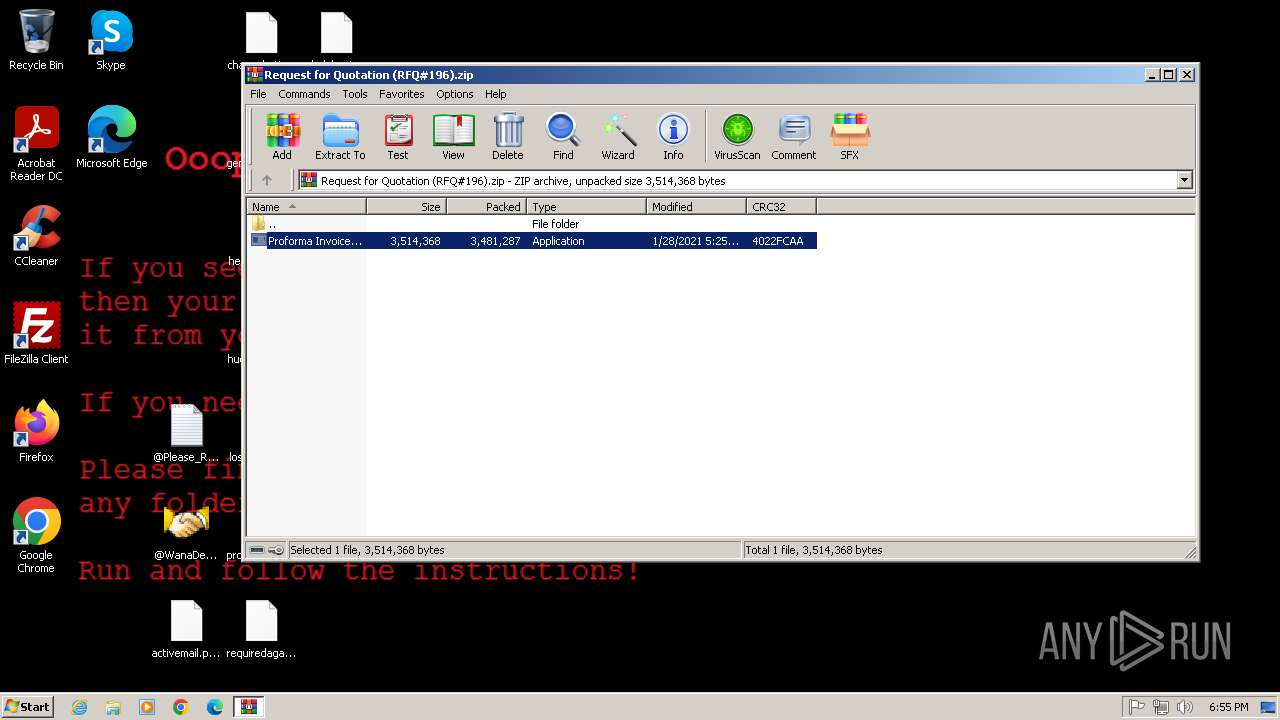Screen dimensions: 1280x720
Task: Click the Extract To toolbar icon
Action: [340, 137]
